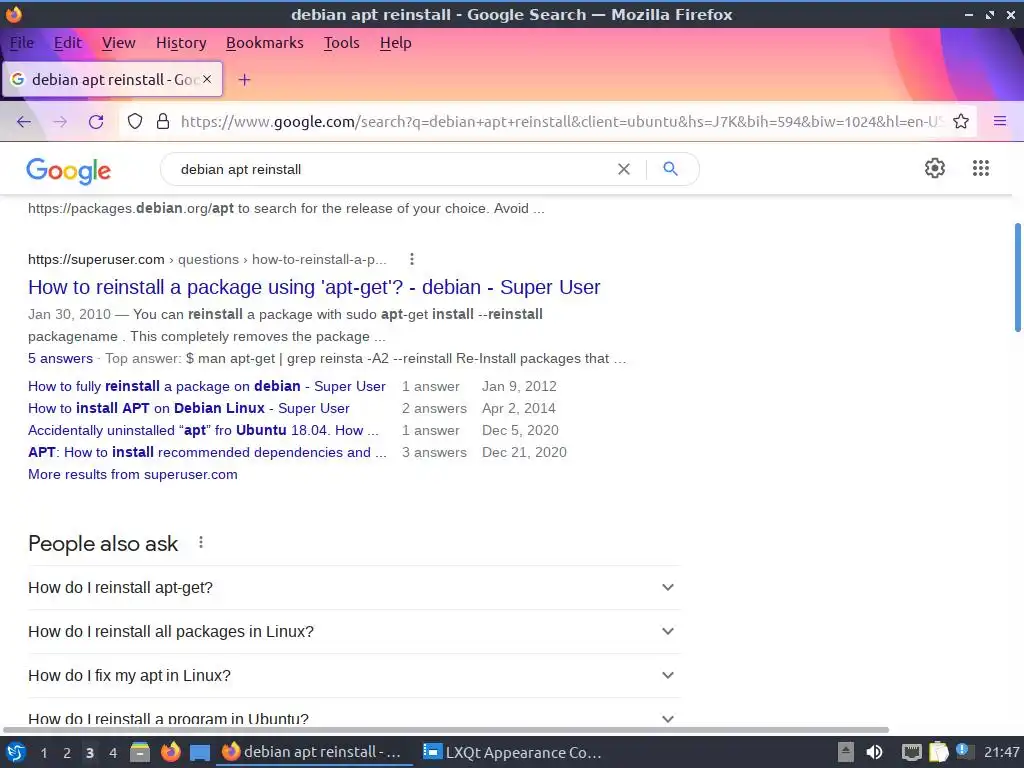Open the Google apps grid
The width and height of the screenshot is (1024, 768).
[x=980, y=168]
